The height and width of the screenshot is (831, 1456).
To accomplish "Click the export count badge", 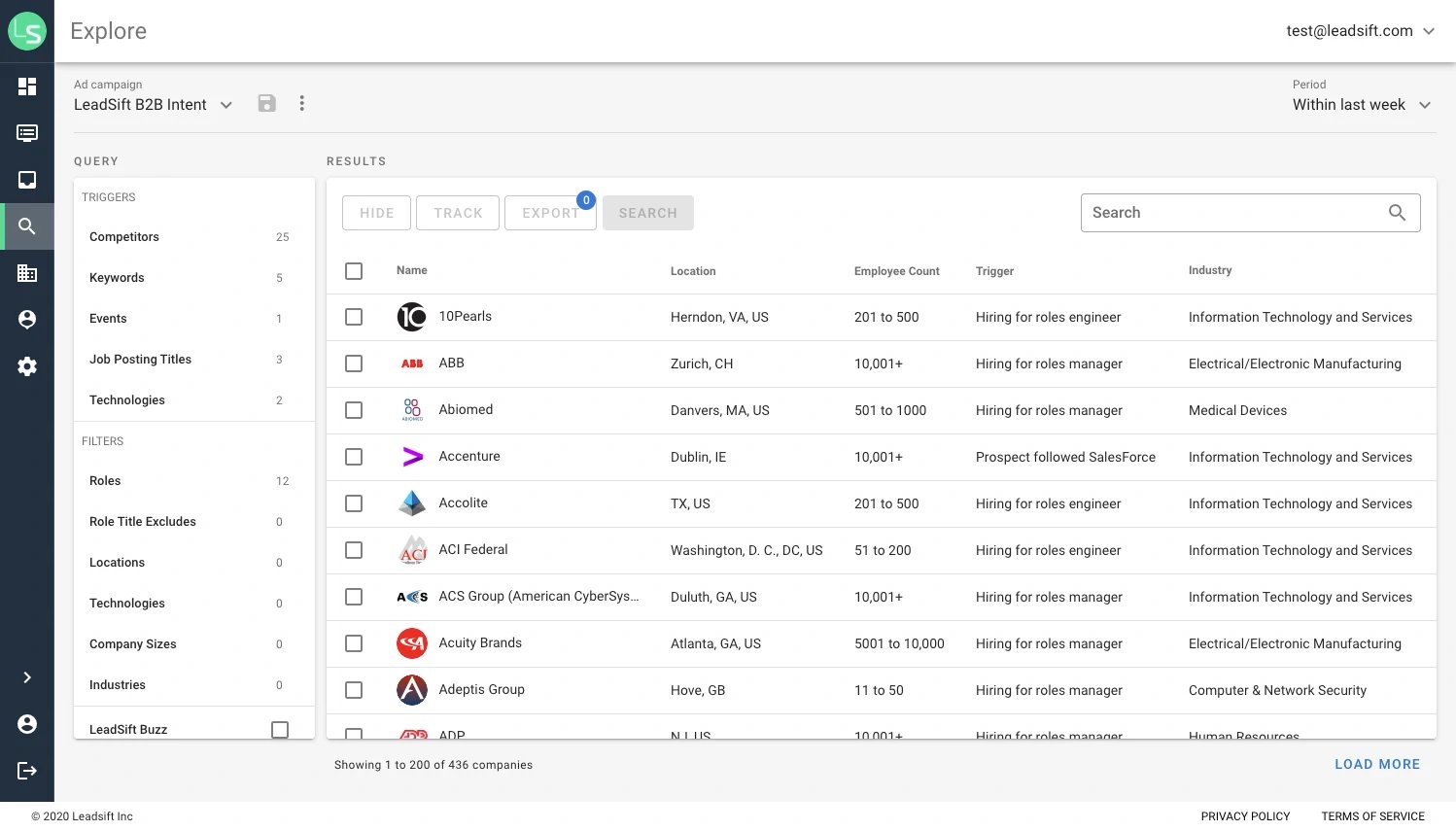I will [586, 200].
